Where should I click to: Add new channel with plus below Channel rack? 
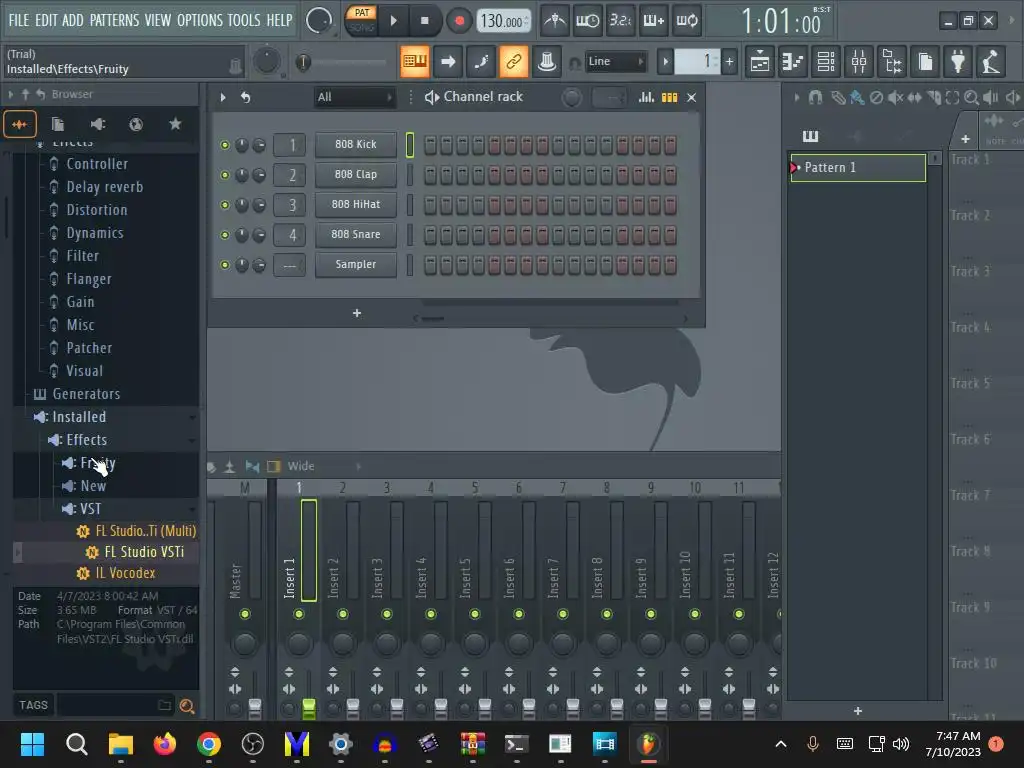[357, 313]
